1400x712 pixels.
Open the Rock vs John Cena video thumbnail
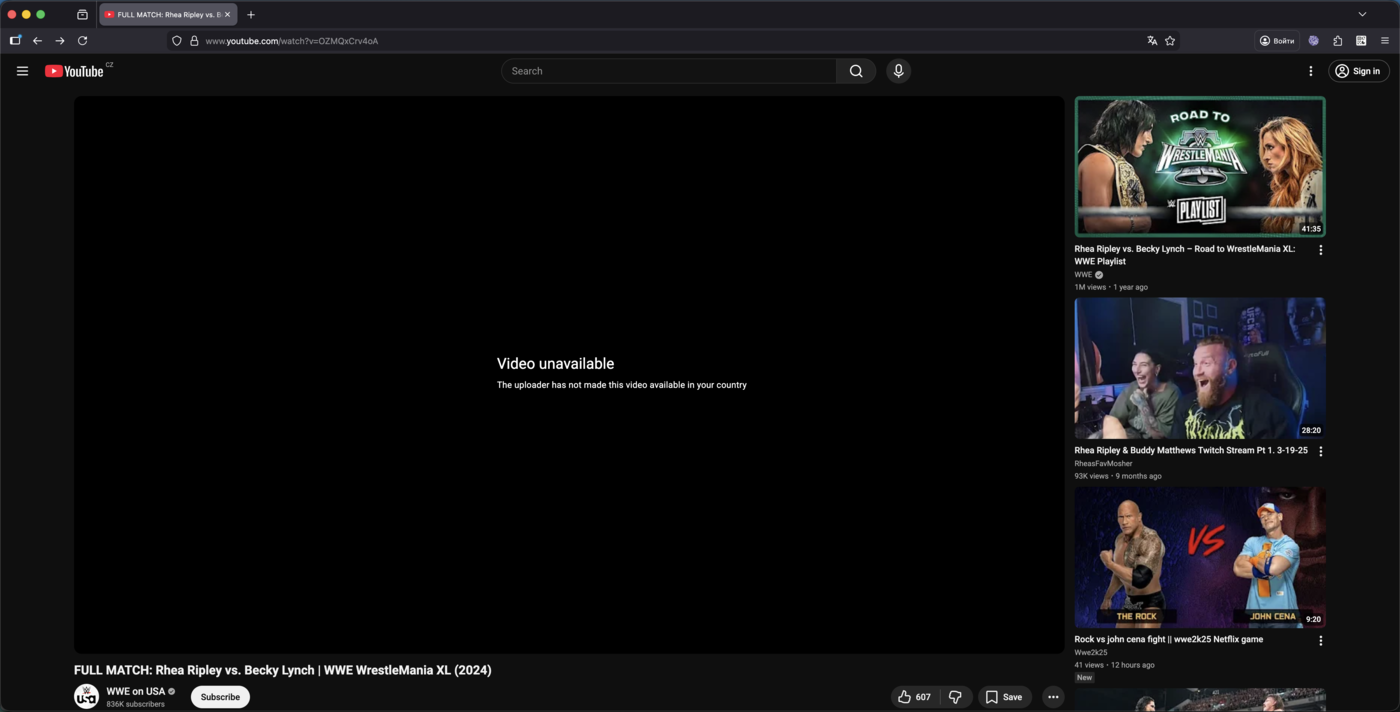click(x=1199, y=557)
